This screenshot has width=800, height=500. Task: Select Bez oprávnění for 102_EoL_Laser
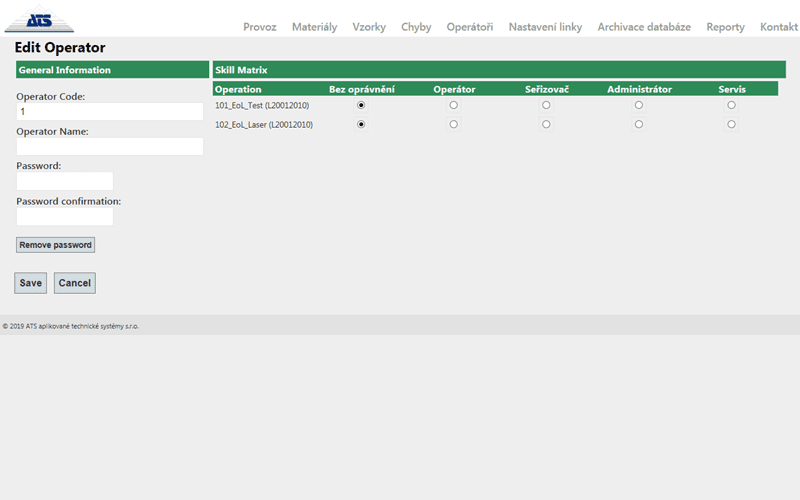[x=361, y=125]
